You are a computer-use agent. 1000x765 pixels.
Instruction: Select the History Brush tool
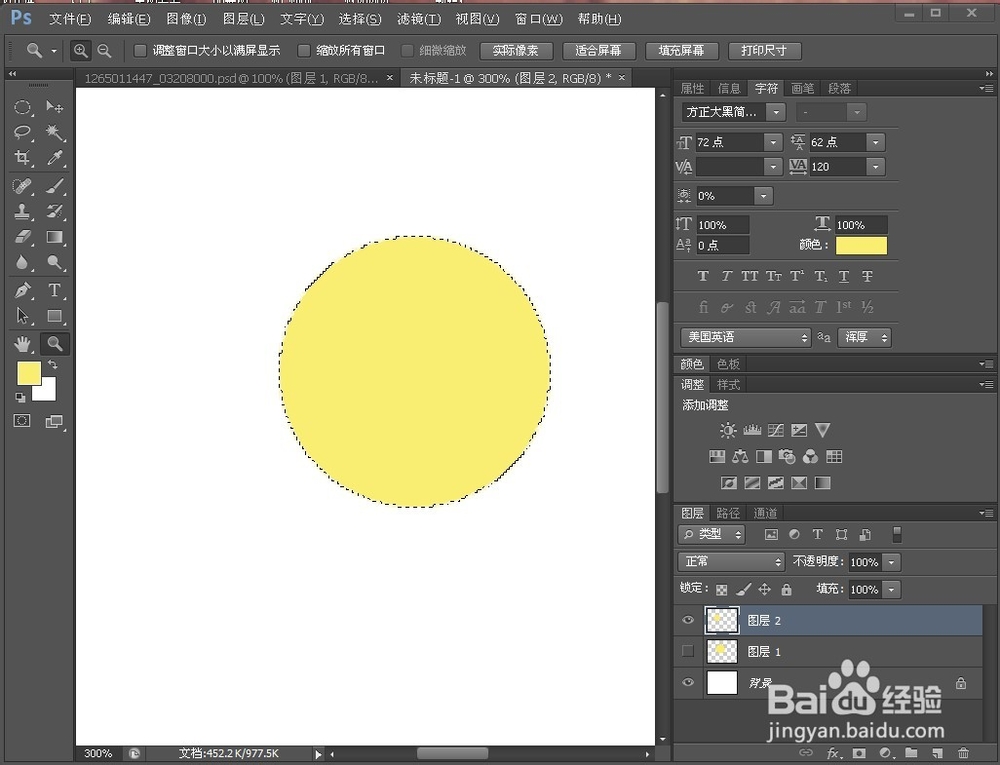click(x=55, y=211)
